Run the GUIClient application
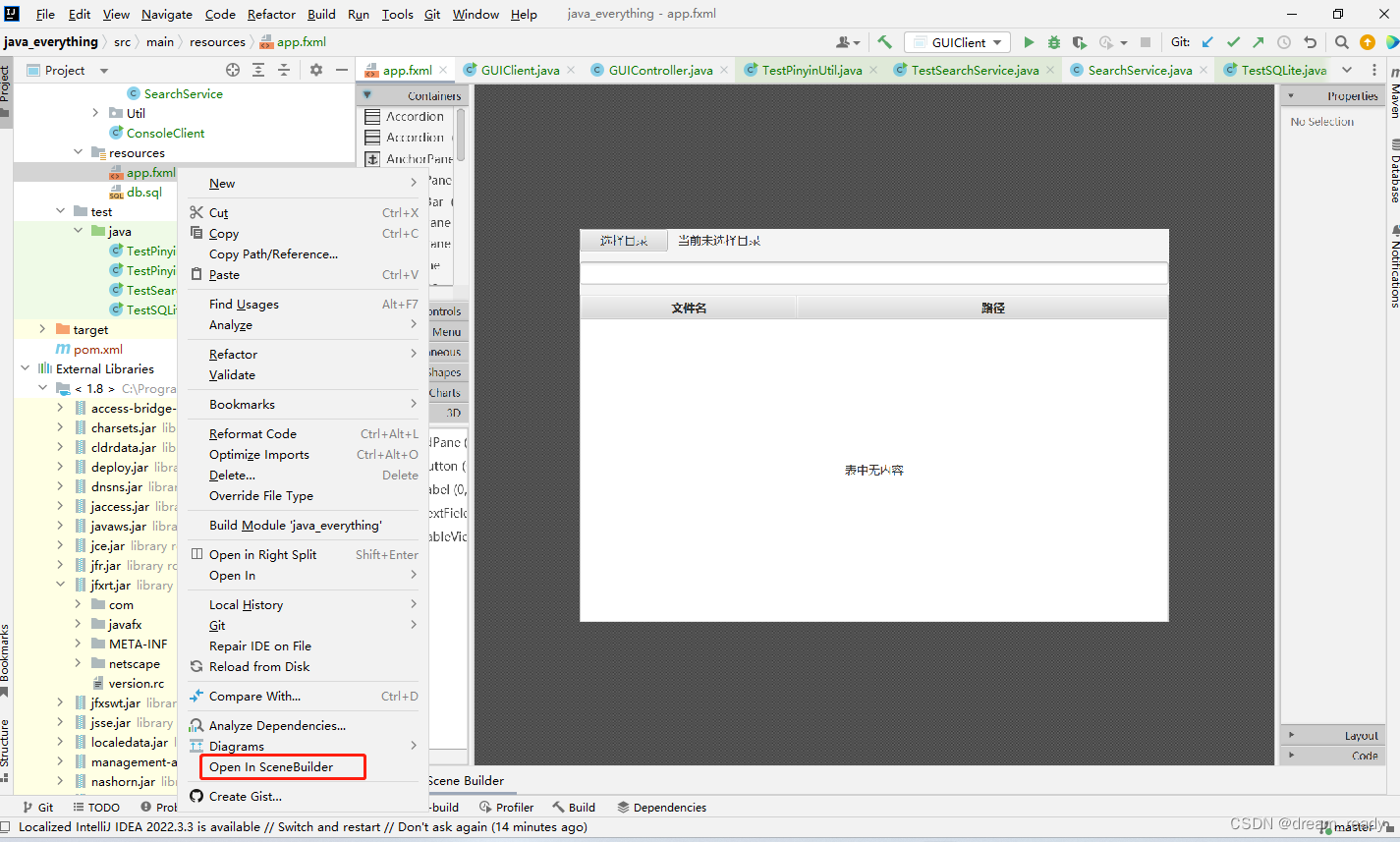This screenshot has height=842, width=1400. 1028,42
